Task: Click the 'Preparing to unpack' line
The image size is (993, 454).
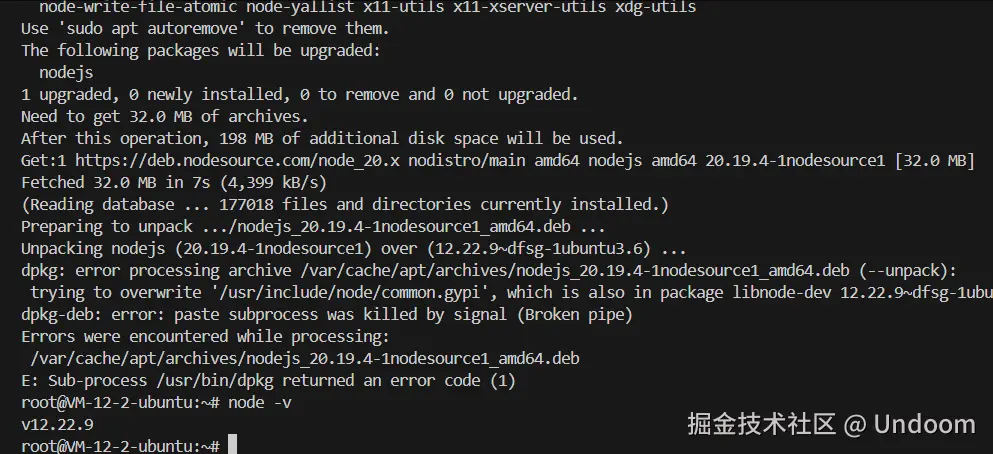Action: [x=313, y=227]
